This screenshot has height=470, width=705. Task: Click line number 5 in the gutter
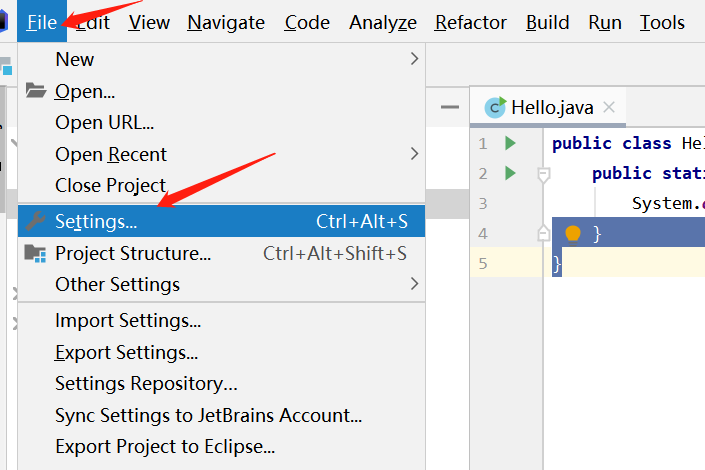(x=483, y=264)
